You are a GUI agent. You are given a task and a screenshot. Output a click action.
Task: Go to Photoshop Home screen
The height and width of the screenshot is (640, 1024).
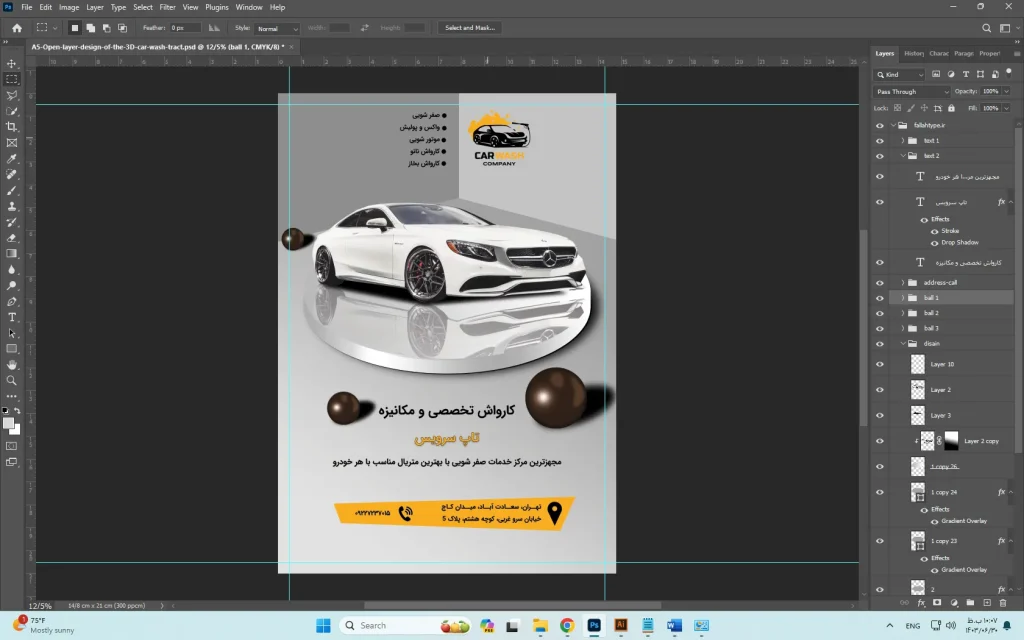(x=17, y=28)
